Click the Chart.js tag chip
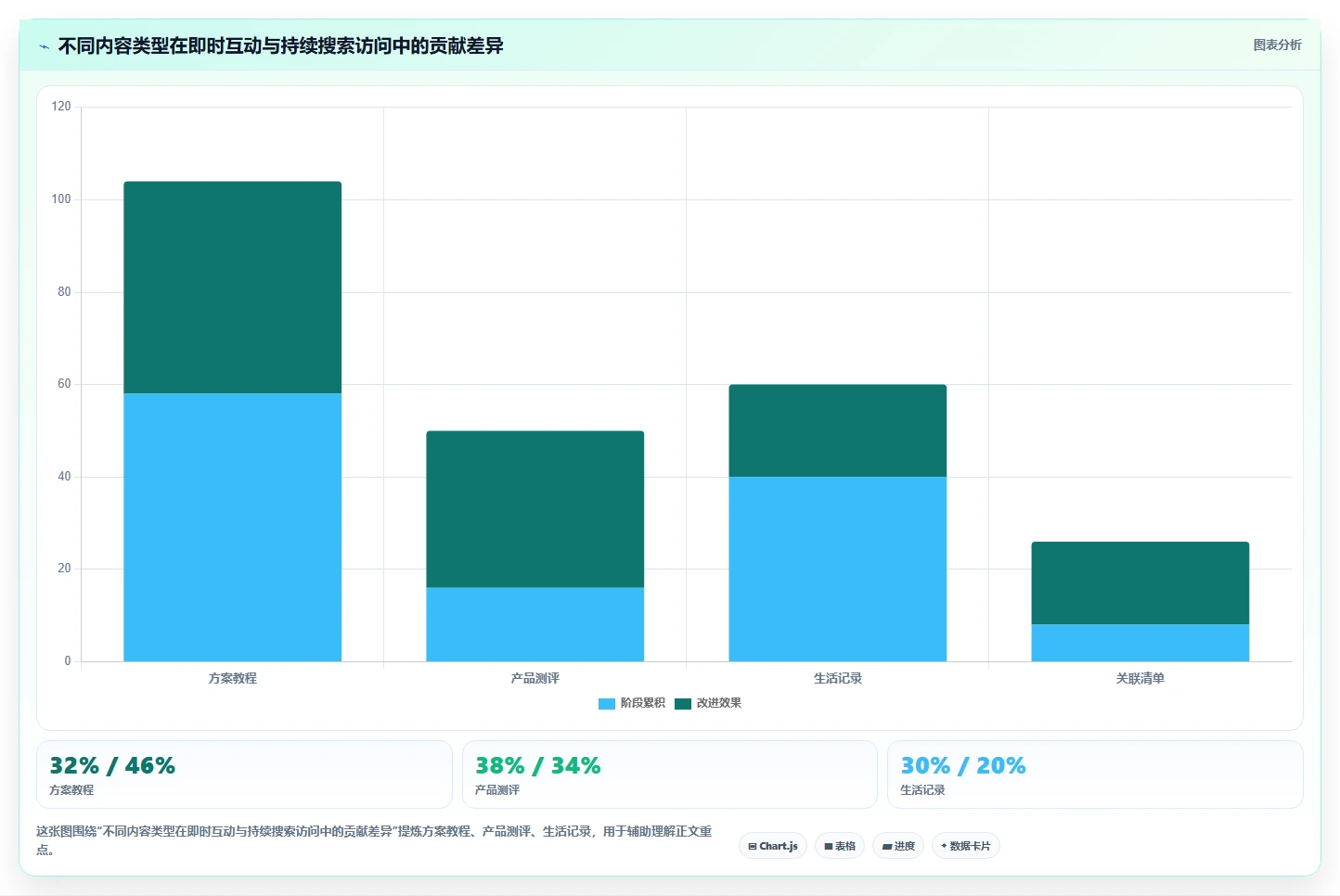The image size is (1340, 896). tap(773, 846)
